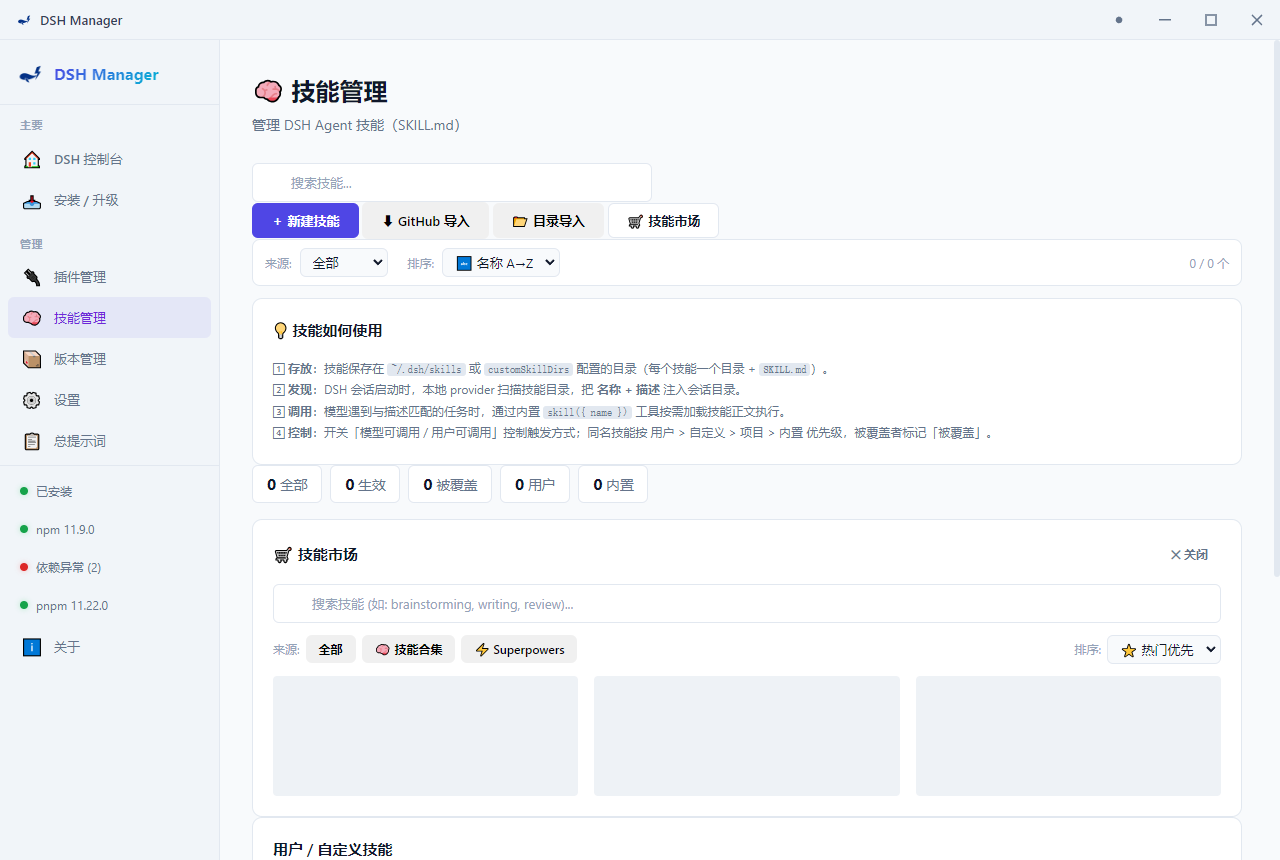
Task: Select market source Superpowers chip
Action: tap(519, 650)
